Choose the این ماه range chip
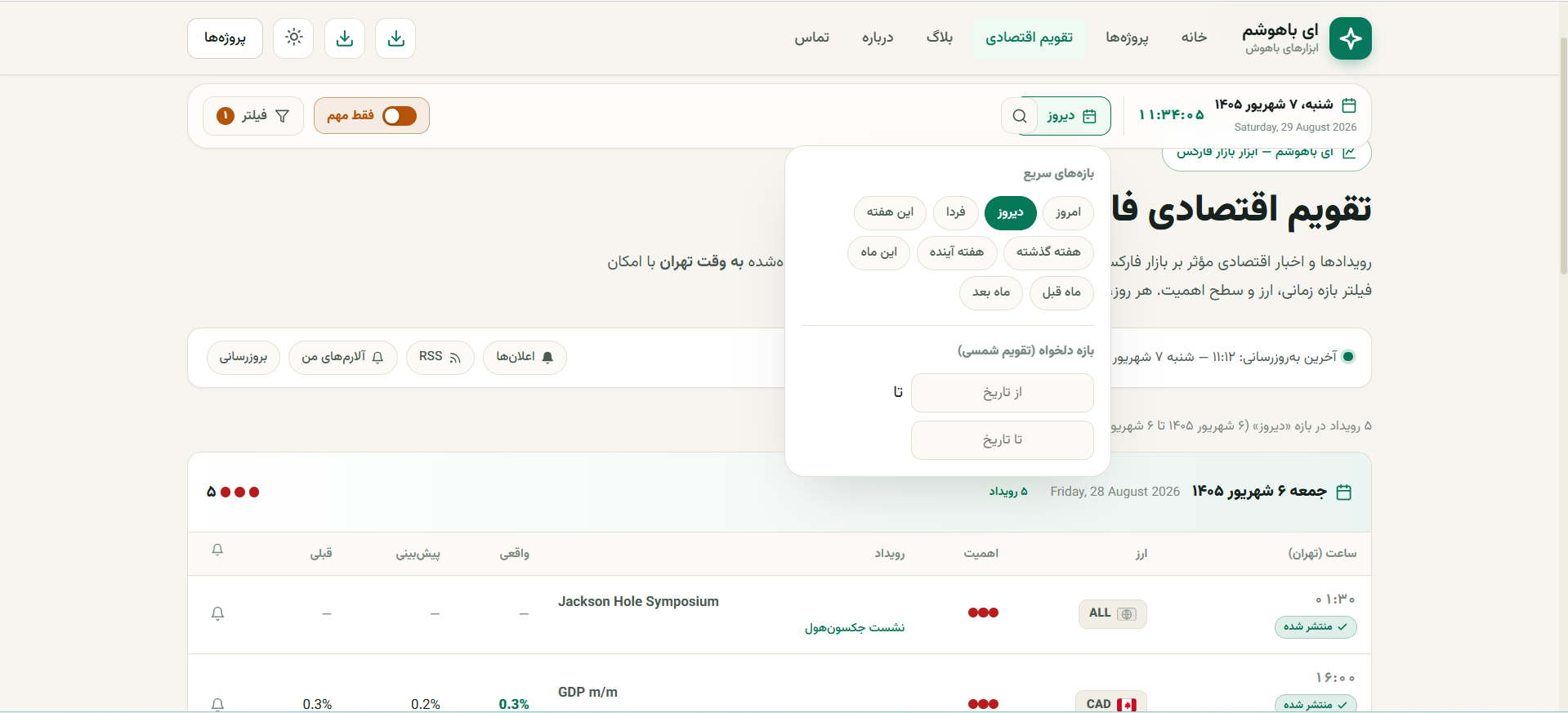Image resolution: width=1568 pixels, height=713 pixels. click(878, 252)
